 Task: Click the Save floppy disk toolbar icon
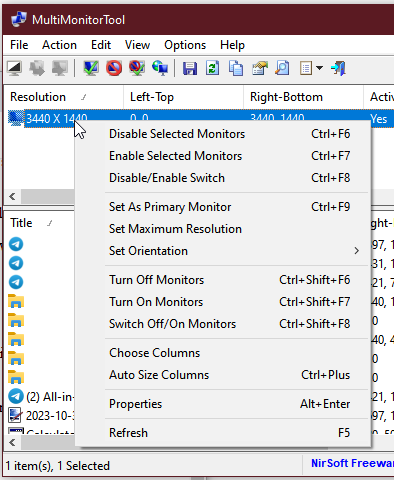click(x=190, y=68)
